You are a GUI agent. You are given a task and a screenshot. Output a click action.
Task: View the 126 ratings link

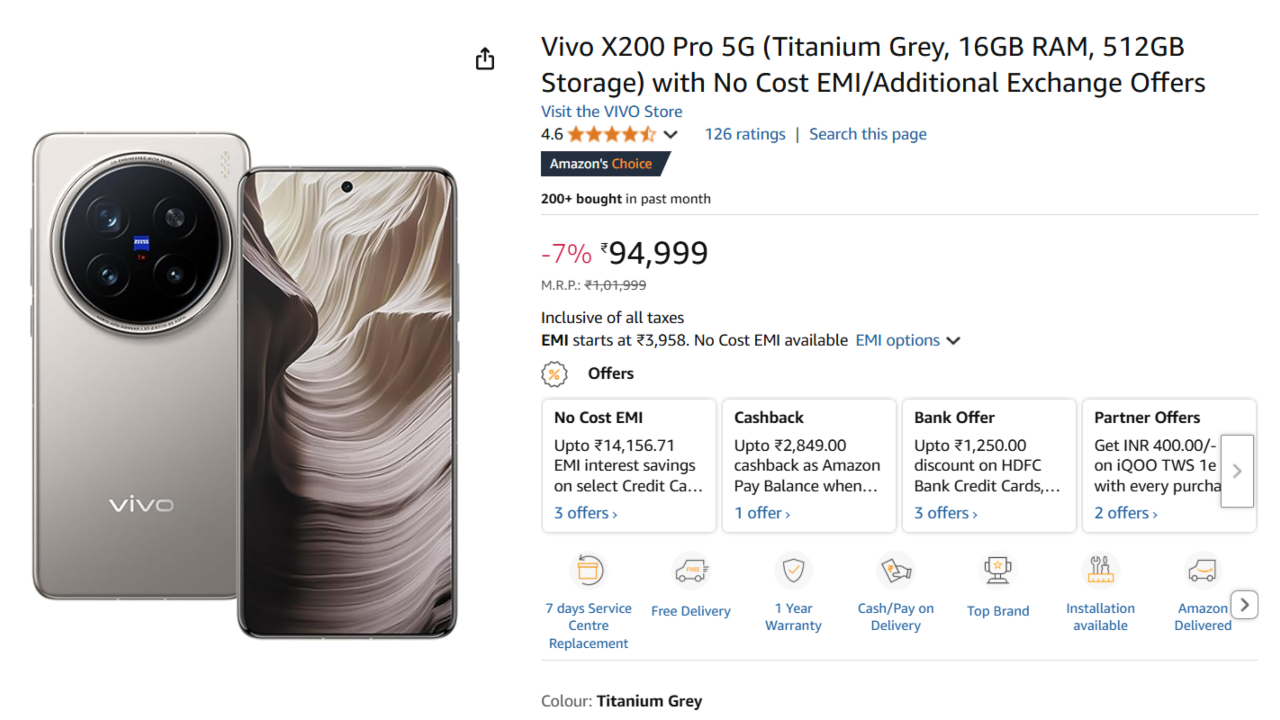tap(745, 133)
